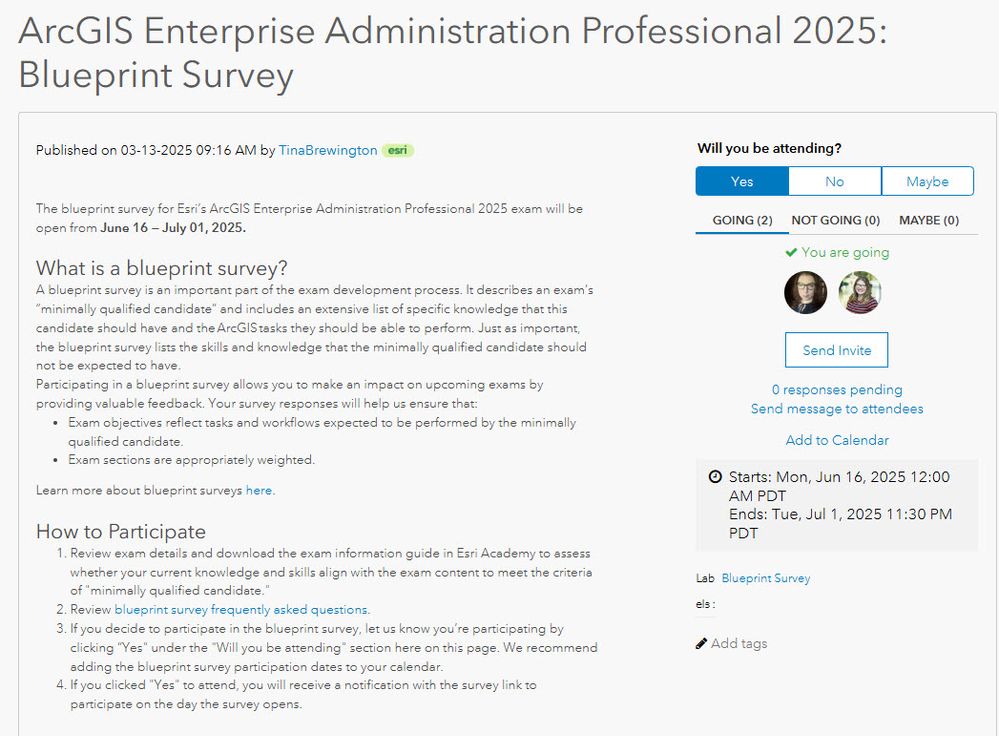This screenshot has width=999, height=736.
Task: Open the first attendee's avatar with glasses
Action: pyautogui.click(x=806, y=293)
